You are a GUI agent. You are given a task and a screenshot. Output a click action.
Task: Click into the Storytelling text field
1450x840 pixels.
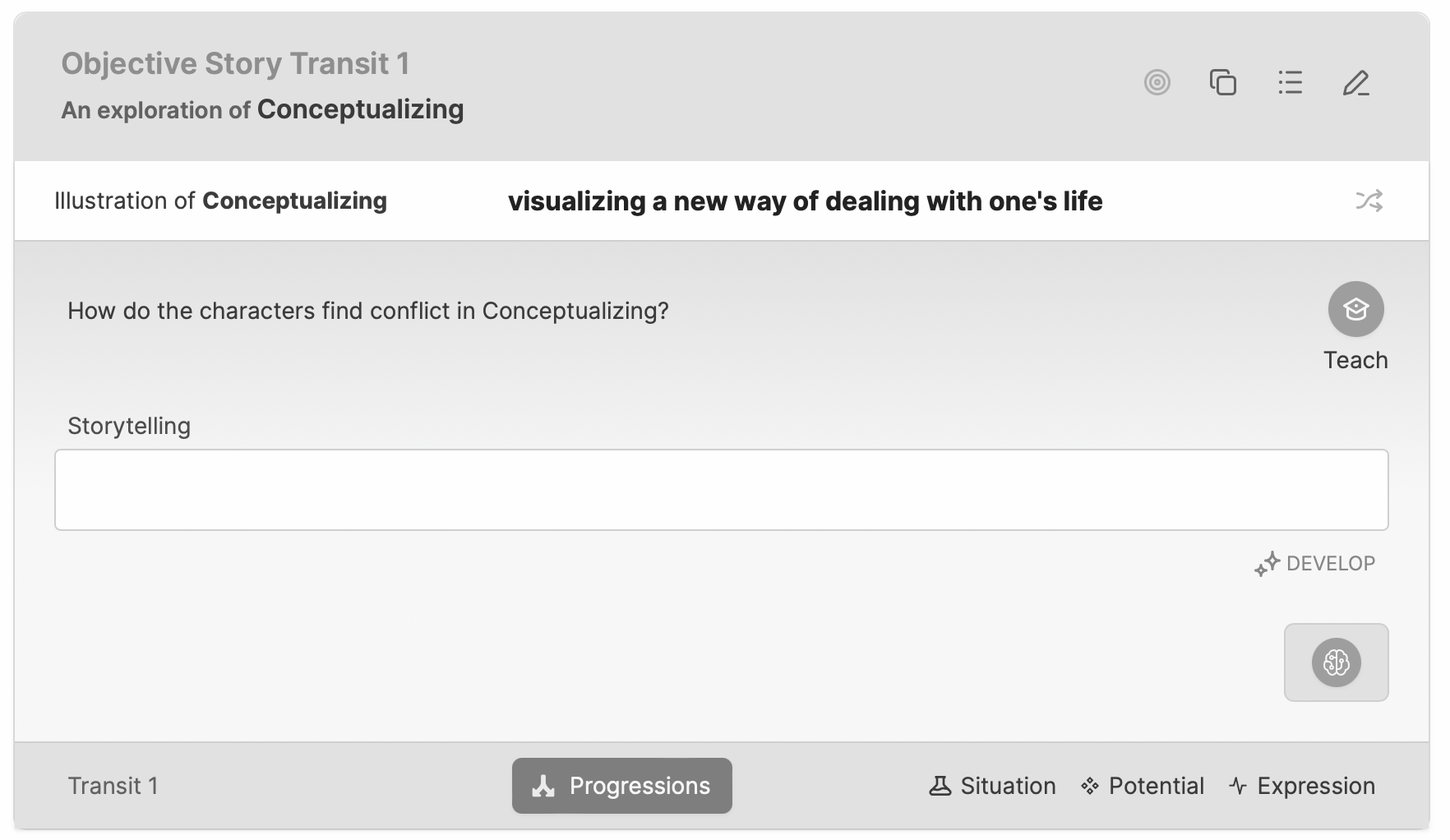click(721, 490)
